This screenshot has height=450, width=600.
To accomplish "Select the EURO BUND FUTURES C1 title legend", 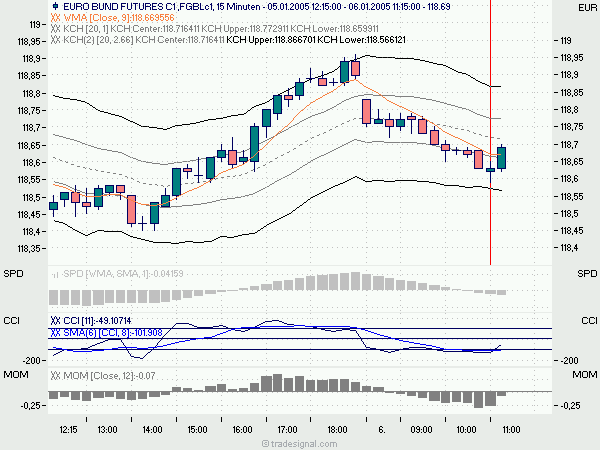I will (x=256, y=7).
